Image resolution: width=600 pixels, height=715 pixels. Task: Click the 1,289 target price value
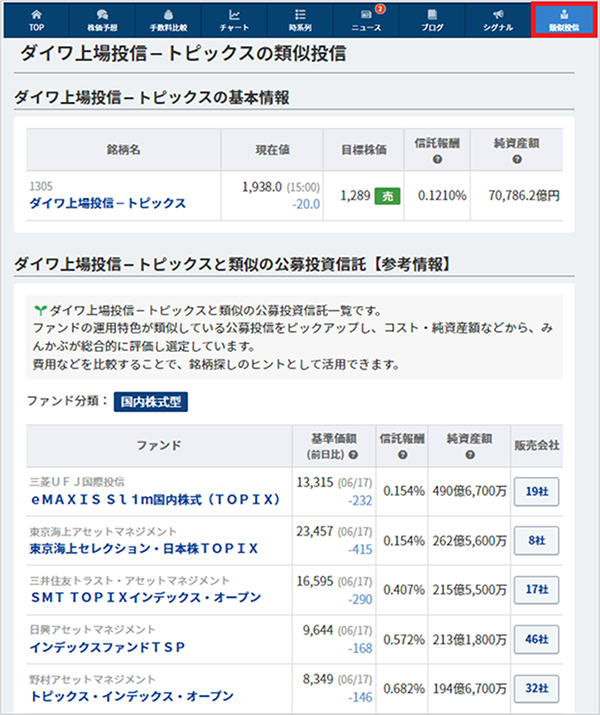(x=355, y=196)
